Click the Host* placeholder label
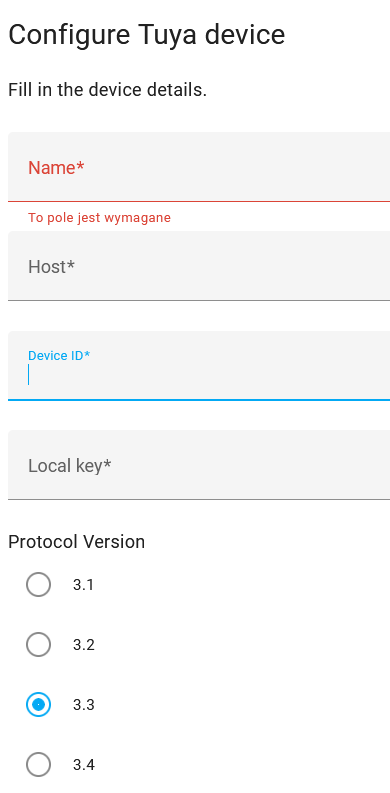 click(52, 267)
